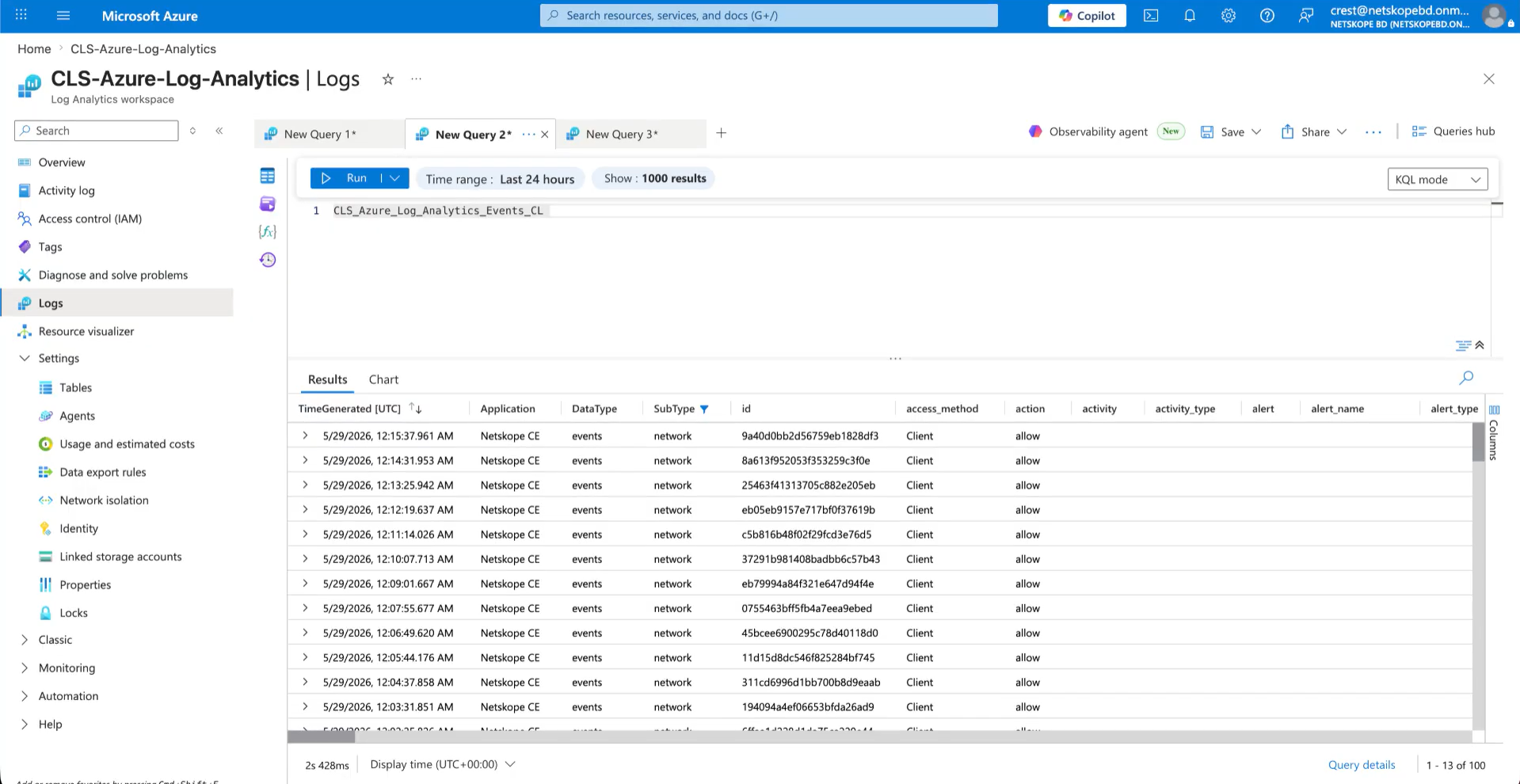This screenshot has width=1520, height=784.
Task: Search within the results grid
Action: click(1467, 378)
